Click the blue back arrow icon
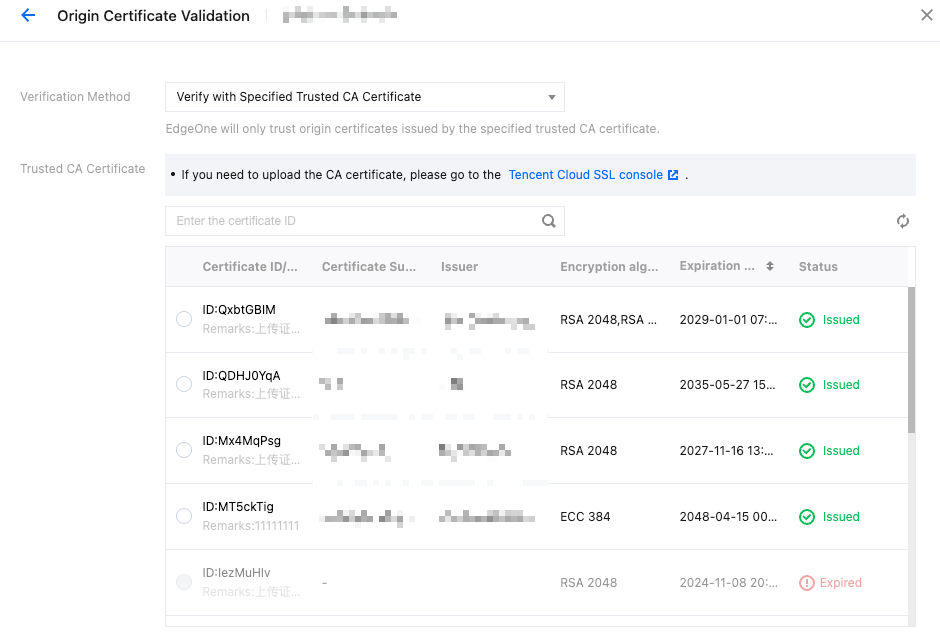The height and width of the screenshot is (638, 940). click(28, 16)
